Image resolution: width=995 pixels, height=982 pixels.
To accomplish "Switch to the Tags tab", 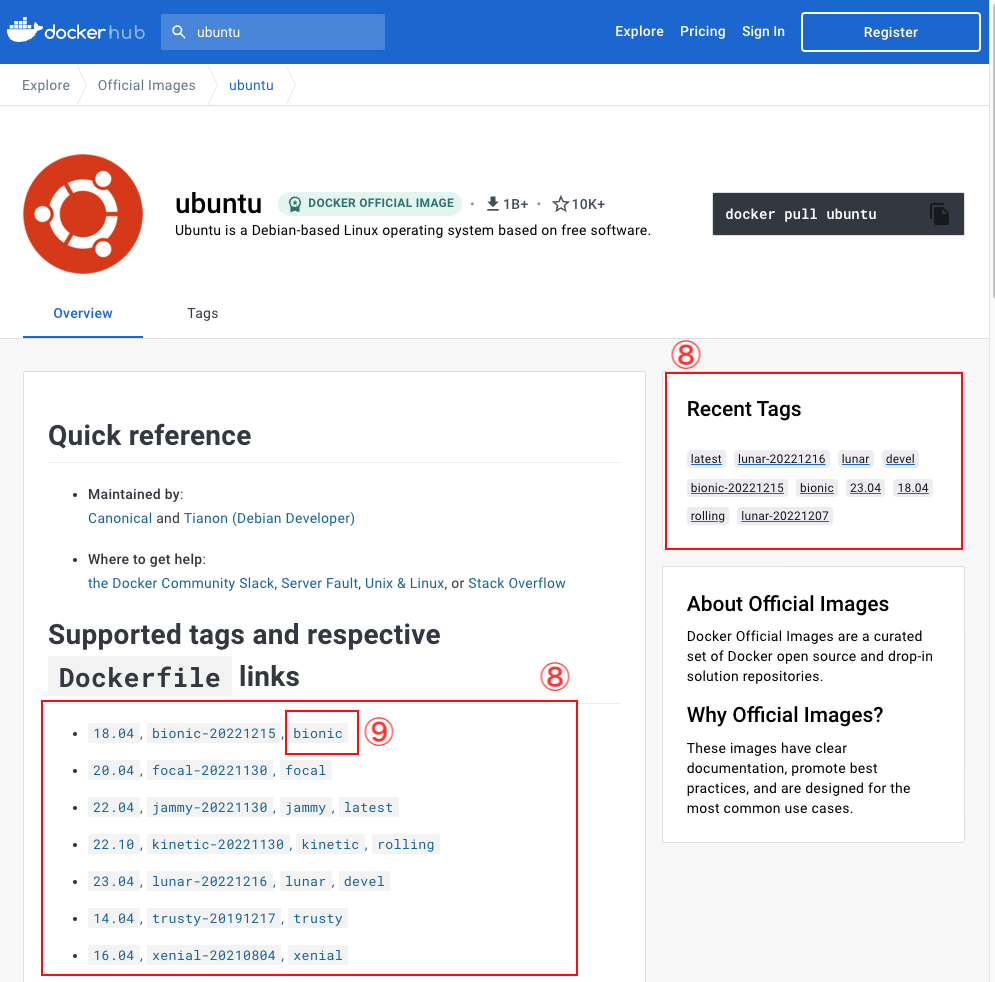I will (202, 313).
